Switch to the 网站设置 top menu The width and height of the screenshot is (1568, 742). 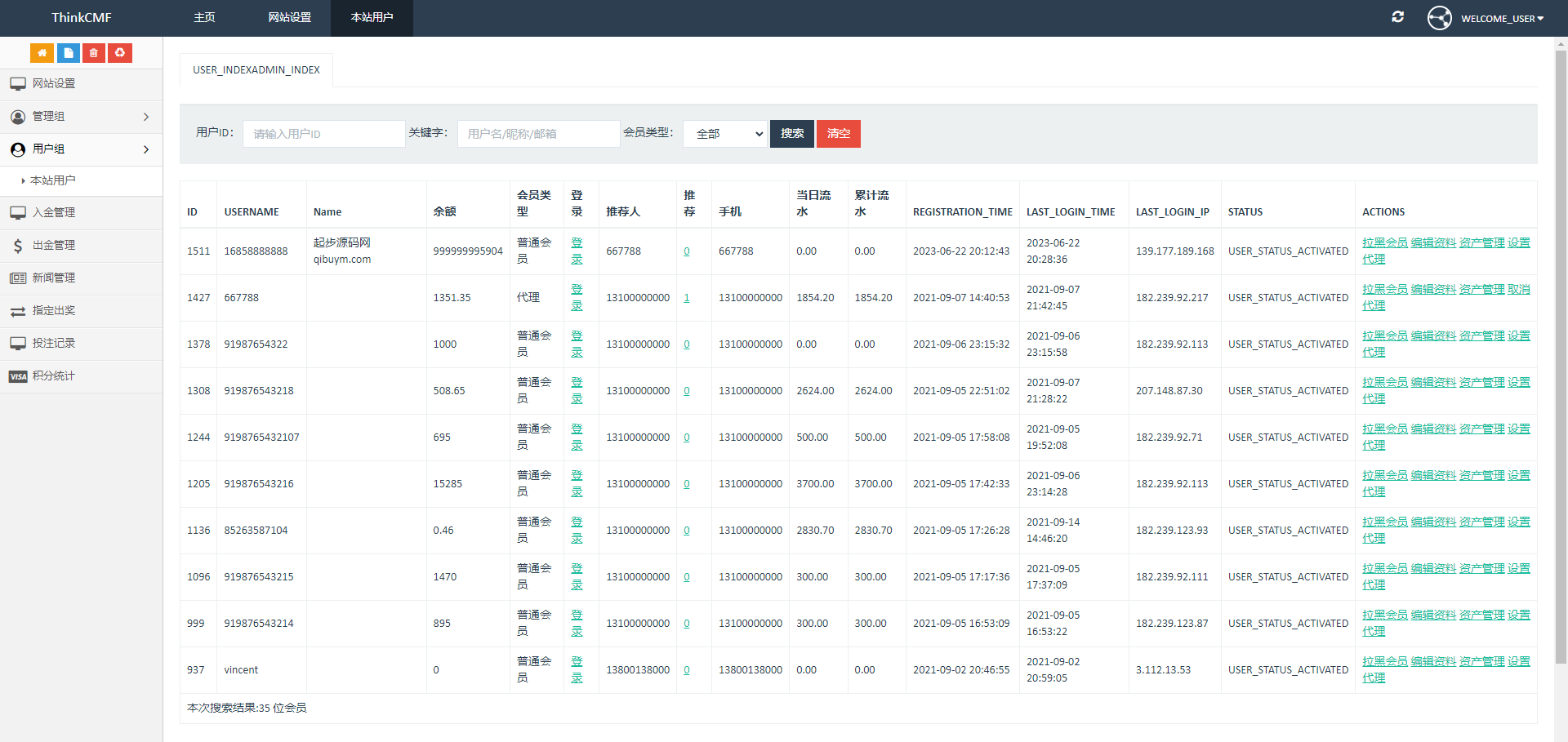coord(289,18)
